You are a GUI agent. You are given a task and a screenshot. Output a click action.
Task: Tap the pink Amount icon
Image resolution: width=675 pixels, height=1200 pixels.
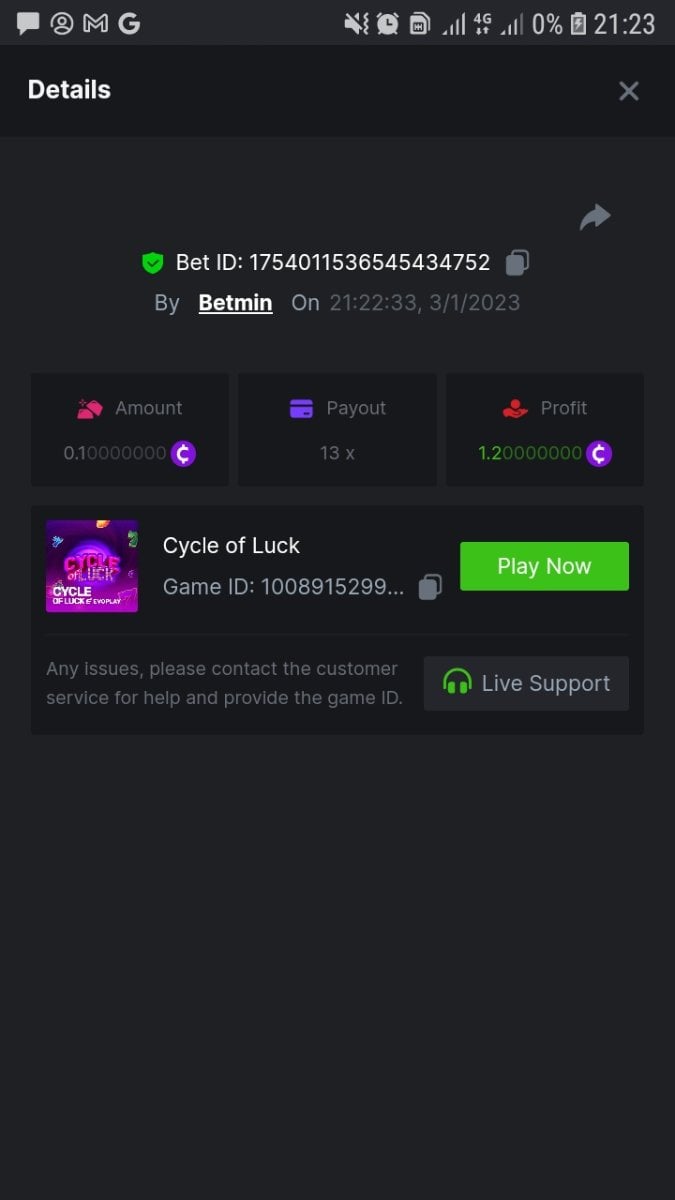(x=90, y=408)
